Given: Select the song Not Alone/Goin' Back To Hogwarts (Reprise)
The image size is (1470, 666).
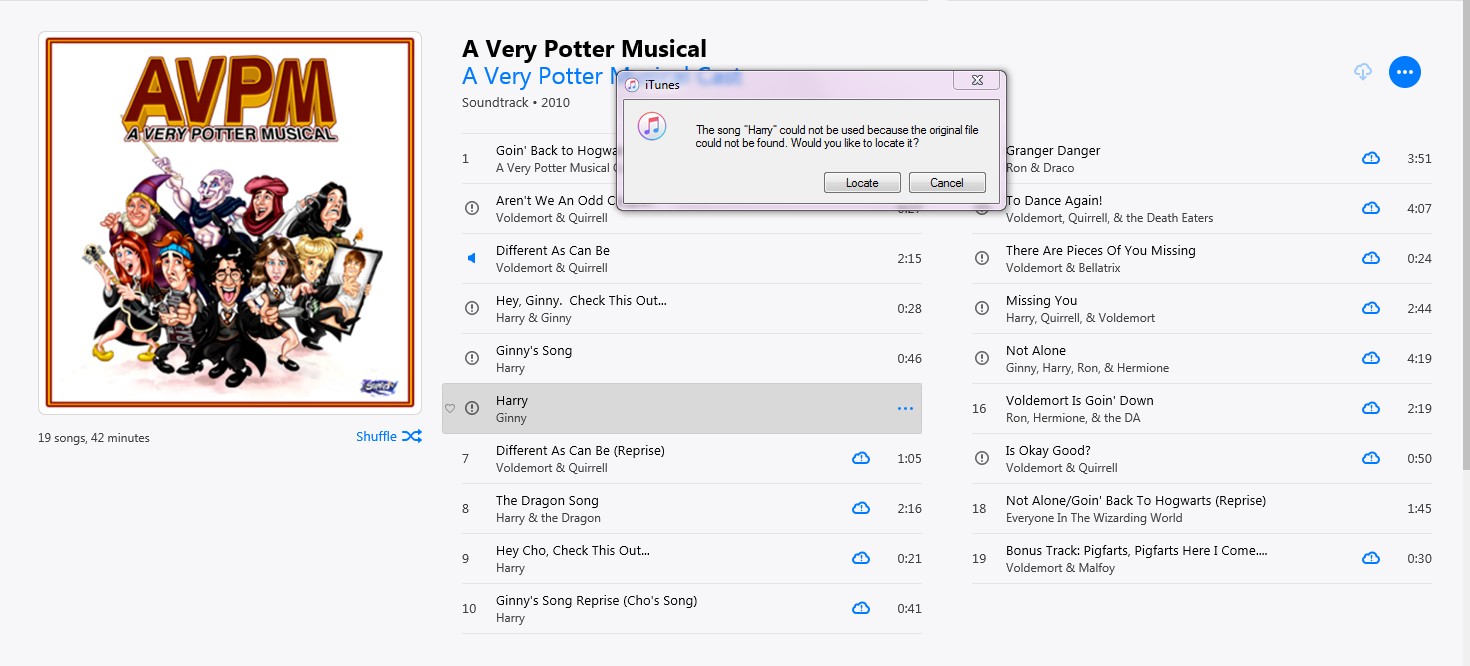Looking at the screenshot, I should tap(1201, 508).
